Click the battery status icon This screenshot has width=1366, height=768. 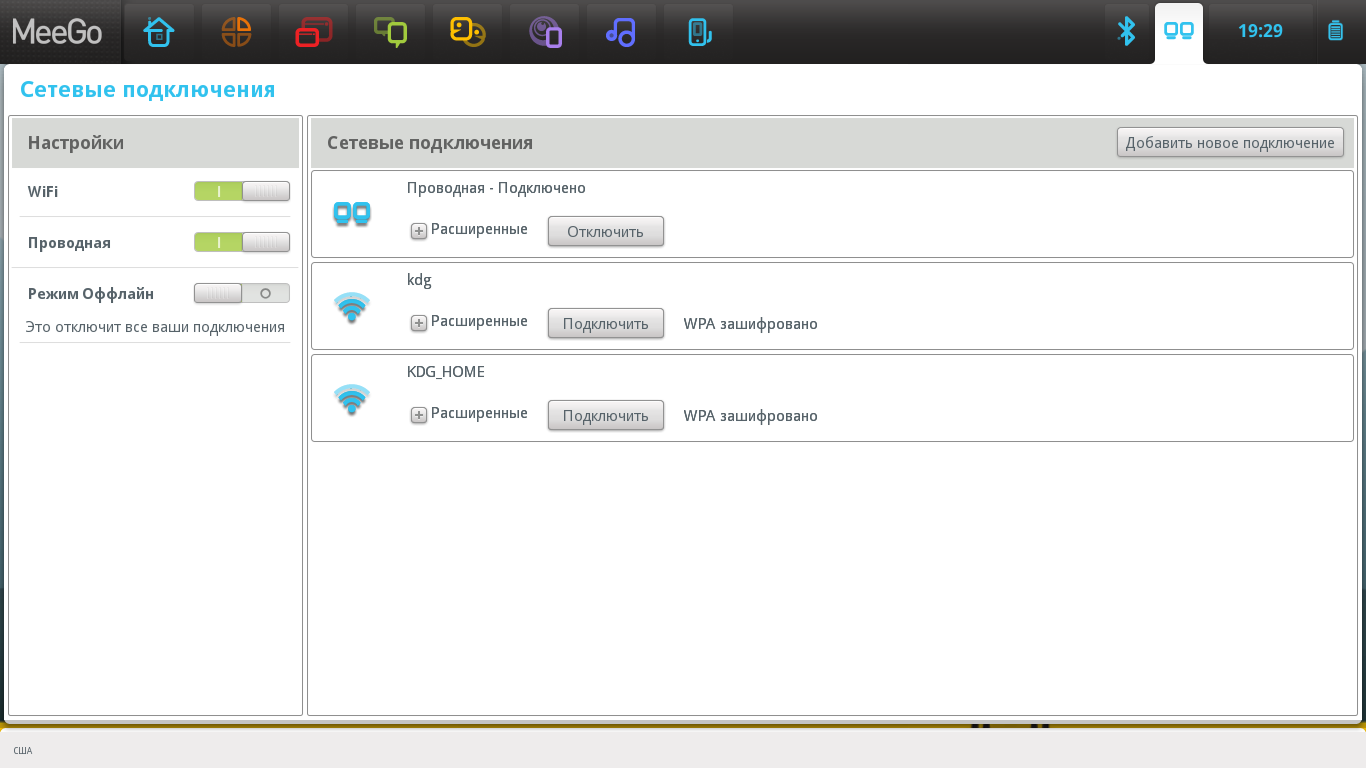tap(1335, 31)
